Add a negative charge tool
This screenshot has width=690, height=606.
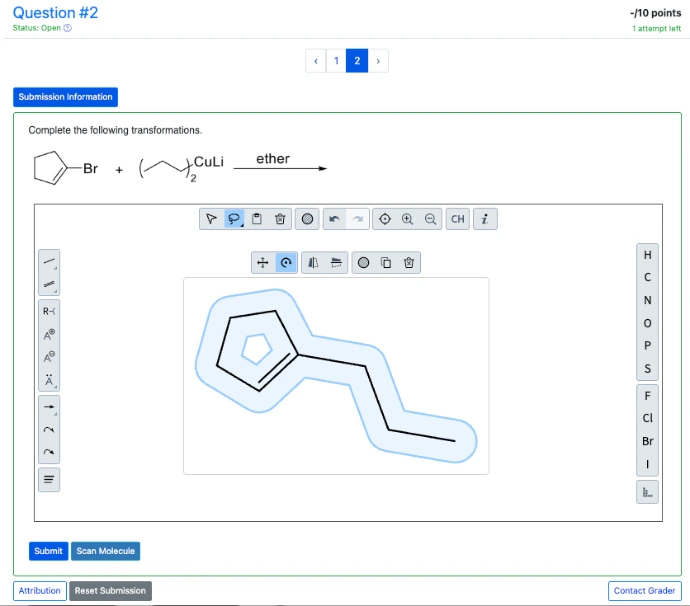point(49,357)
